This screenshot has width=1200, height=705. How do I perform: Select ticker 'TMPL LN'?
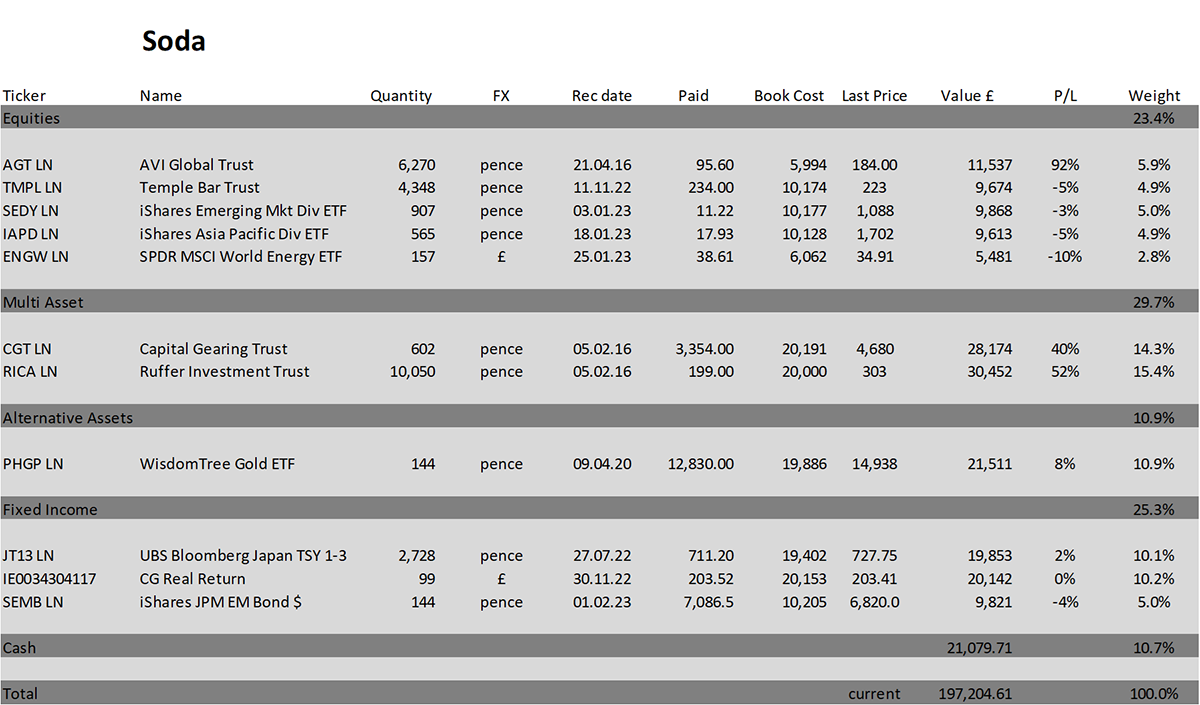coord(32,188)
